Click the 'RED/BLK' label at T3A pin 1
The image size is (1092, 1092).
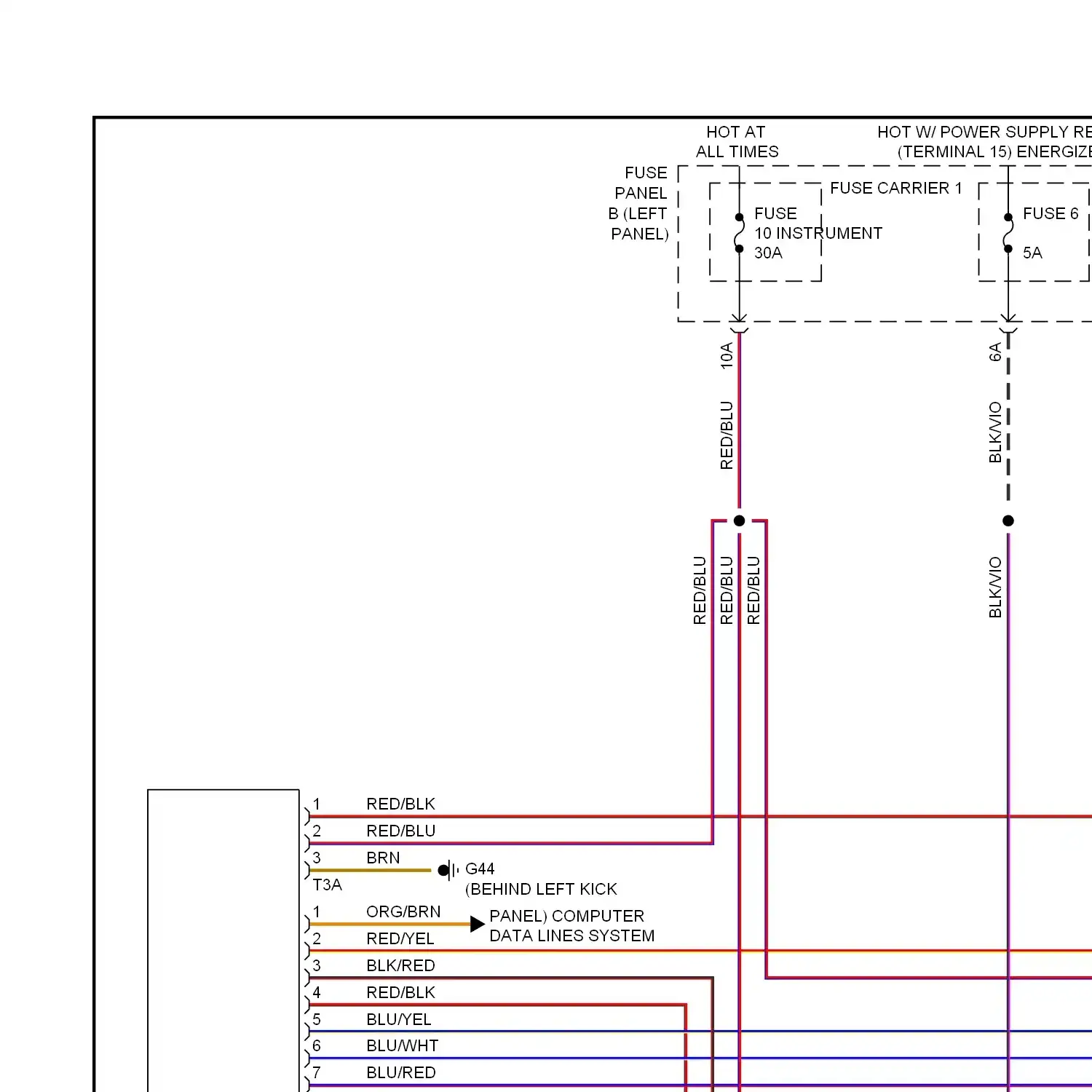400,804
